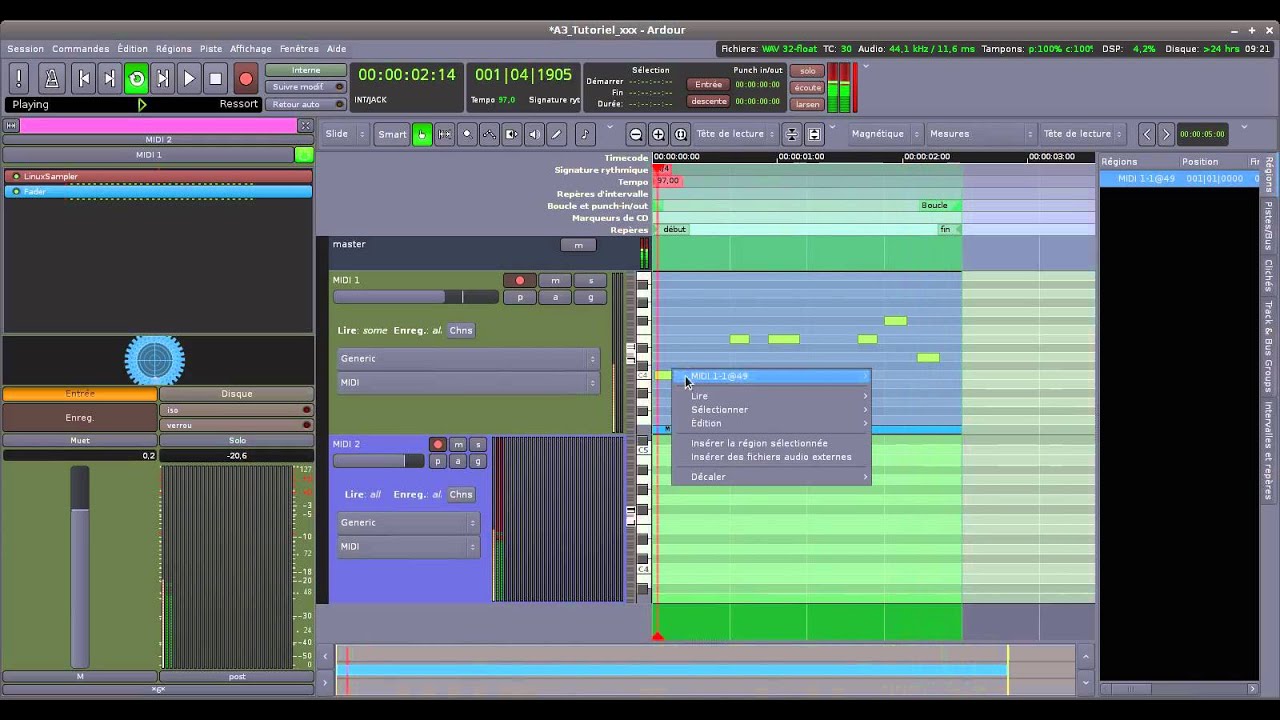Select the range selection tool
This screenshot has height=720, width=1280.
(444, 134)
